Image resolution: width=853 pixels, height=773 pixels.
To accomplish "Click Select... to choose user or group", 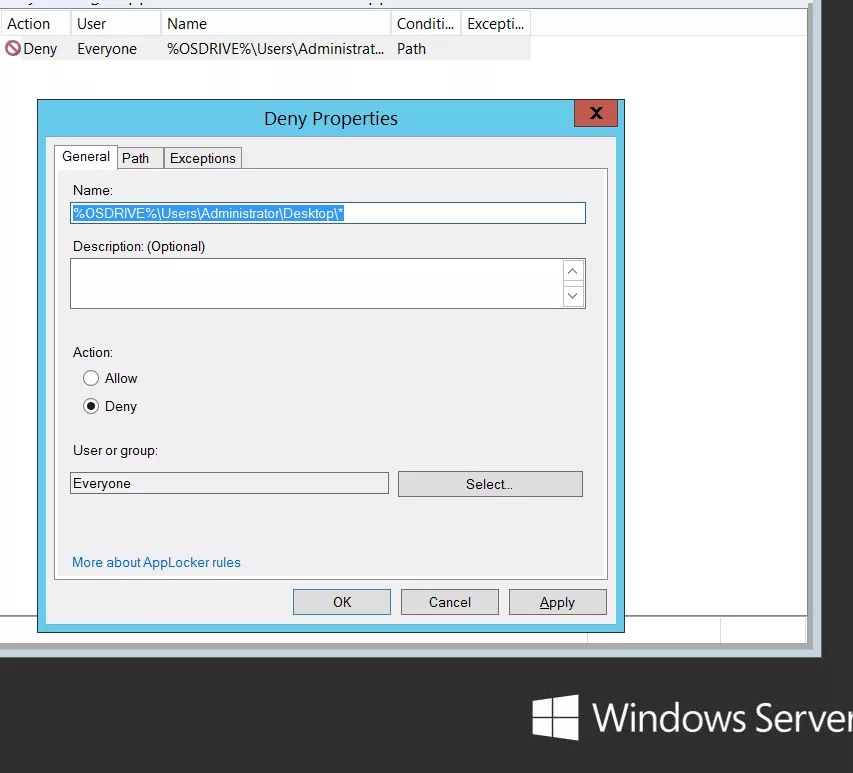I will tap(490, 484).
